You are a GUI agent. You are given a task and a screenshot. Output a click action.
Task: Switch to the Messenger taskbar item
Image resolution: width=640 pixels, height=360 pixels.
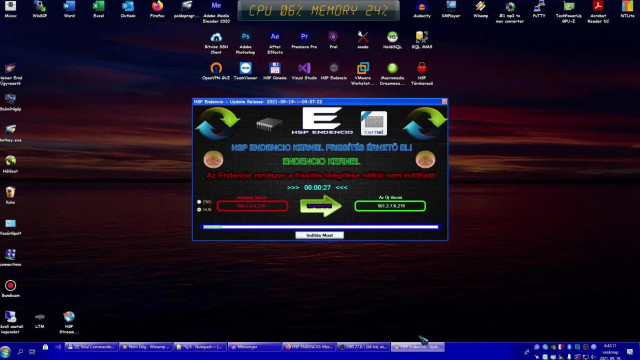(254, 347)
